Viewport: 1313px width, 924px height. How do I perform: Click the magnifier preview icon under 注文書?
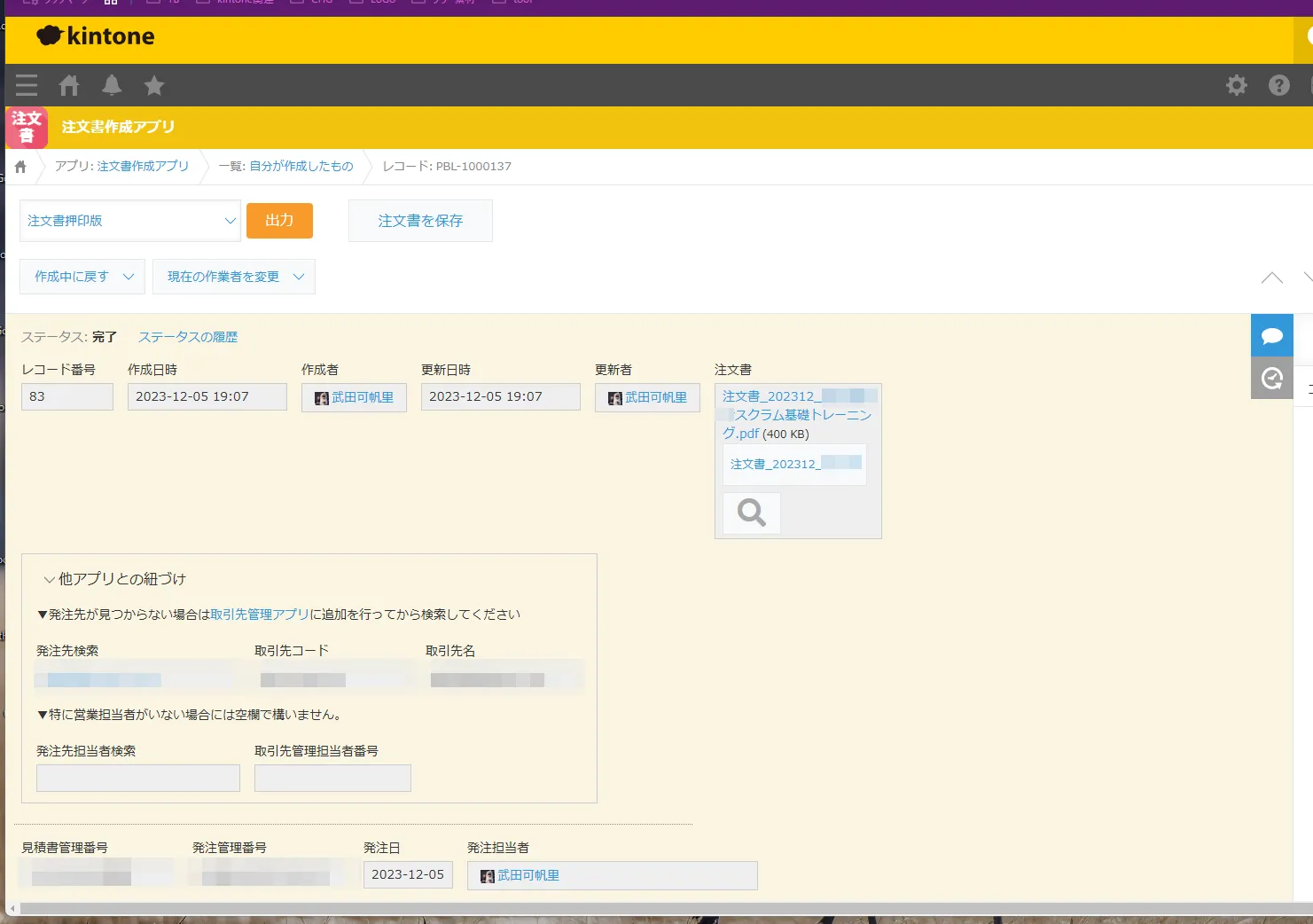(751, 513)
